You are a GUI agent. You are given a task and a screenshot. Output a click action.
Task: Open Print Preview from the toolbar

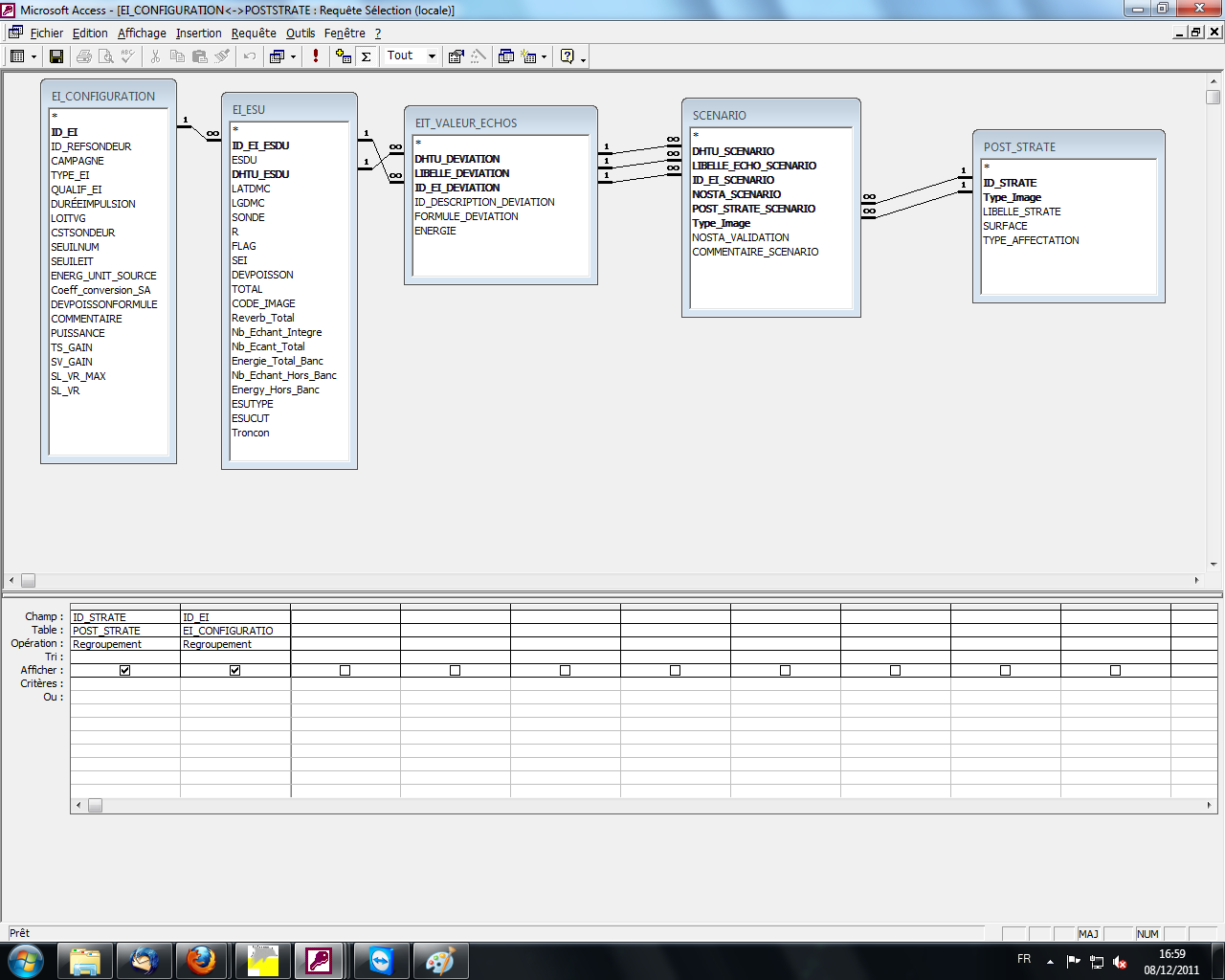point(105,56)
